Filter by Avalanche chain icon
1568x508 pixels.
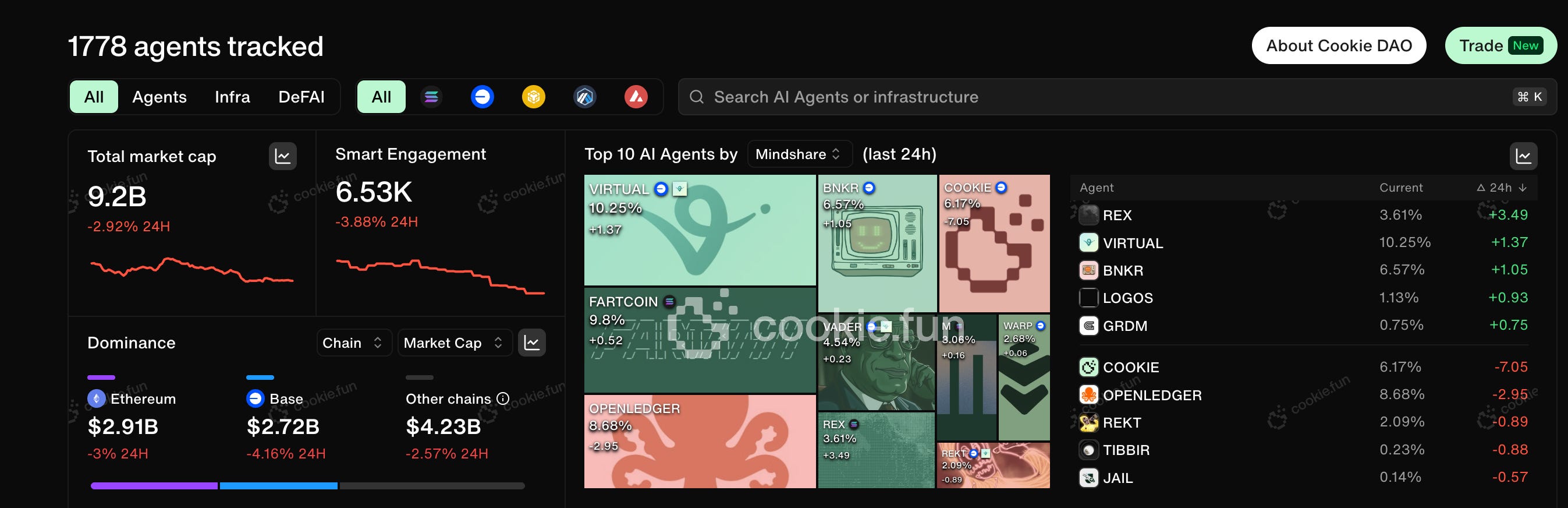pos(636,97)
